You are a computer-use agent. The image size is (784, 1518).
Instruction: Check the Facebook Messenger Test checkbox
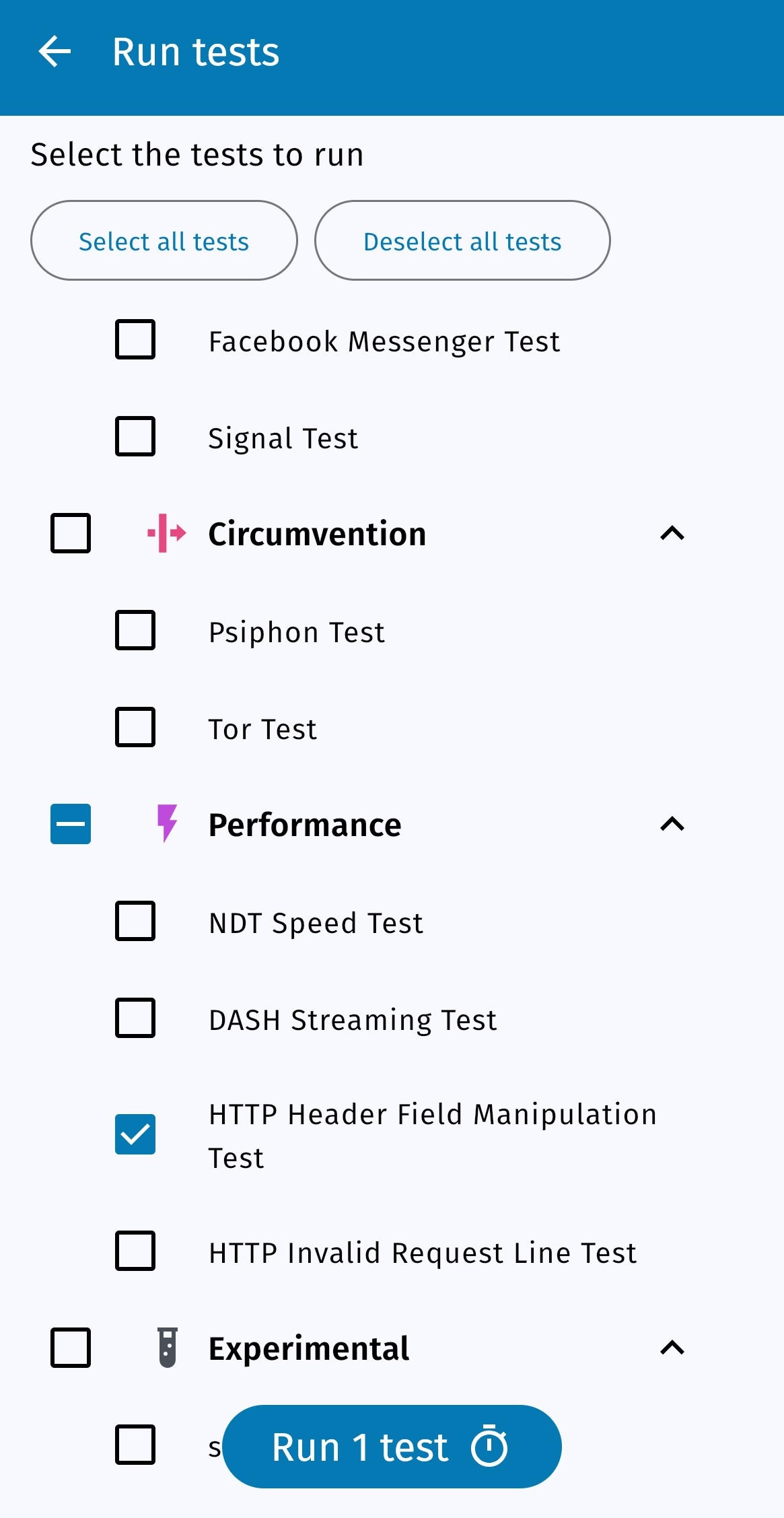(x=135, y=339)
